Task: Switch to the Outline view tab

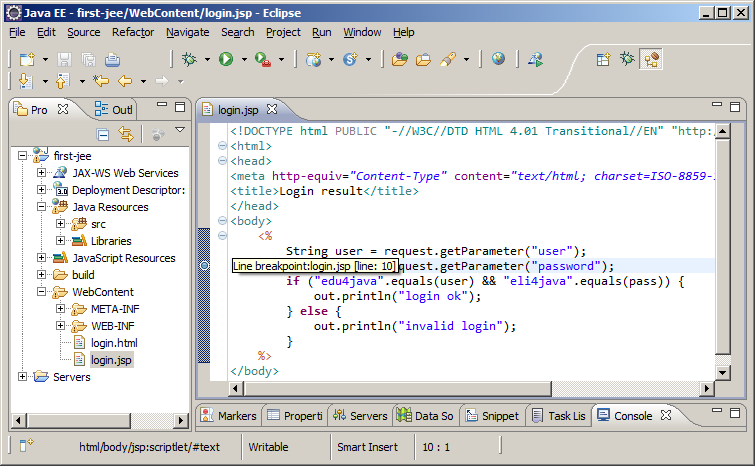Action: pyautogui.click(x=113, y=110)
